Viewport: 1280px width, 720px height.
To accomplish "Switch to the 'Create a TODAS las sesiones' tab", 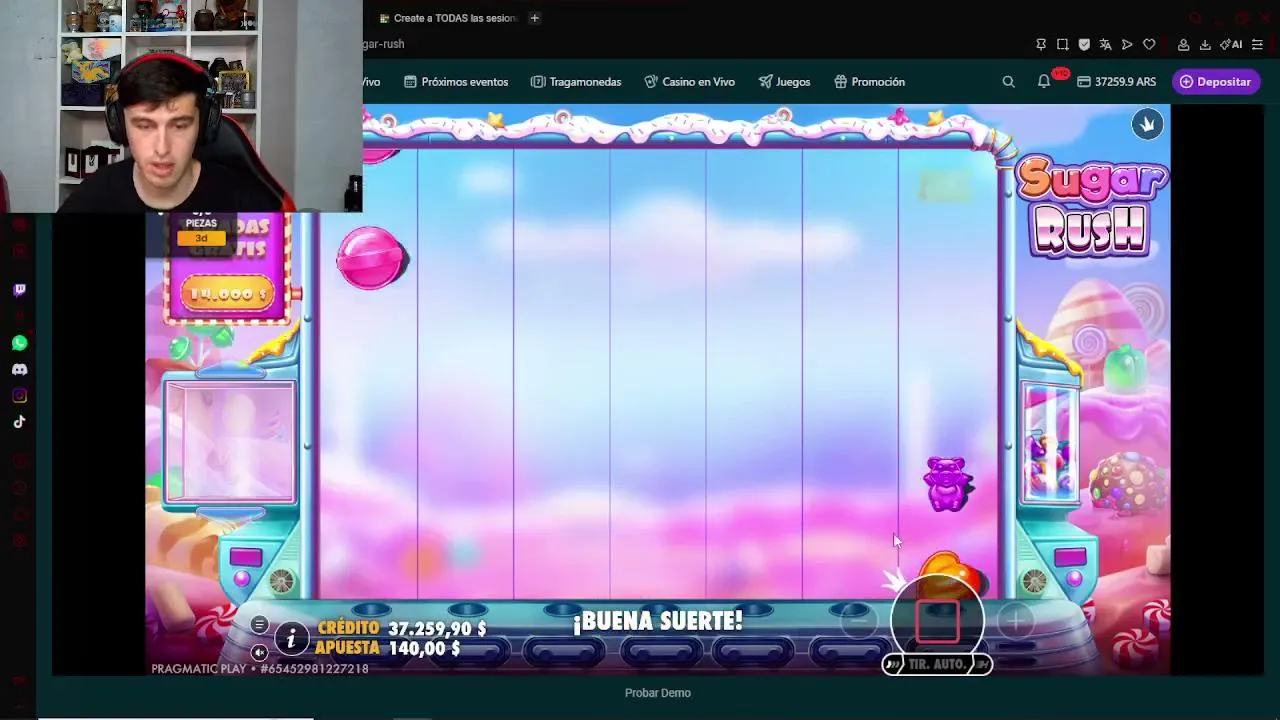I will tap(448, 18).
